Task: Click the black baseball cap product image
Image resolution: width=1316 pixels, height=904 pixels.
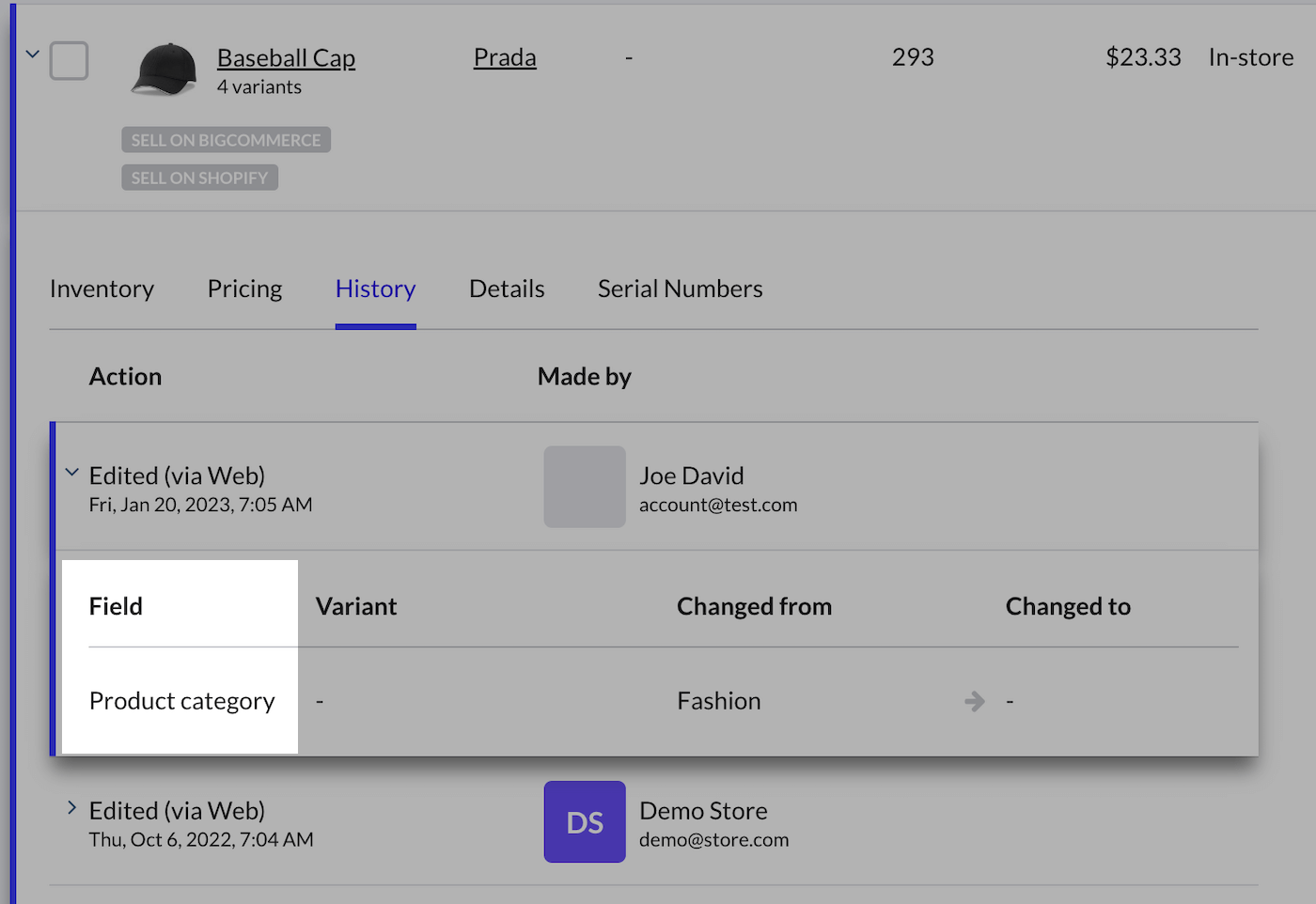Action: click(x=164, y=69)
